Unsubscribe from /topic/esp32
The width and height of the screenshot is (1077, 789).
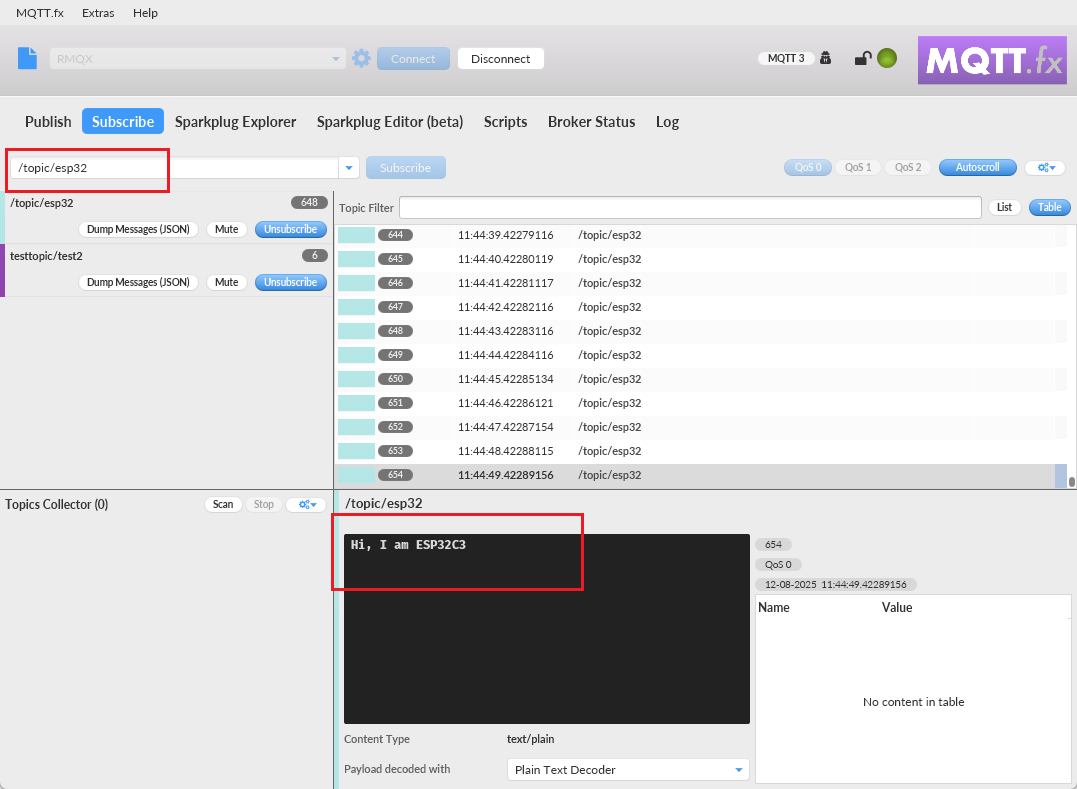click(x=291, y=229)
